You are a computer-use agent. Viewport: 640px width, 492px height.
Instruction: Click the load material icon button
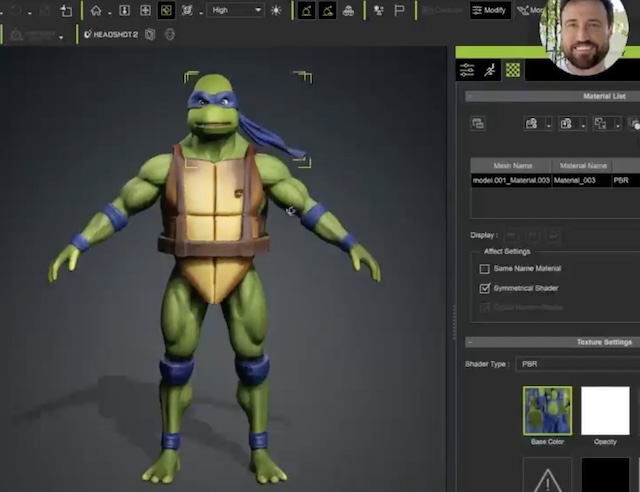(566, 123)
